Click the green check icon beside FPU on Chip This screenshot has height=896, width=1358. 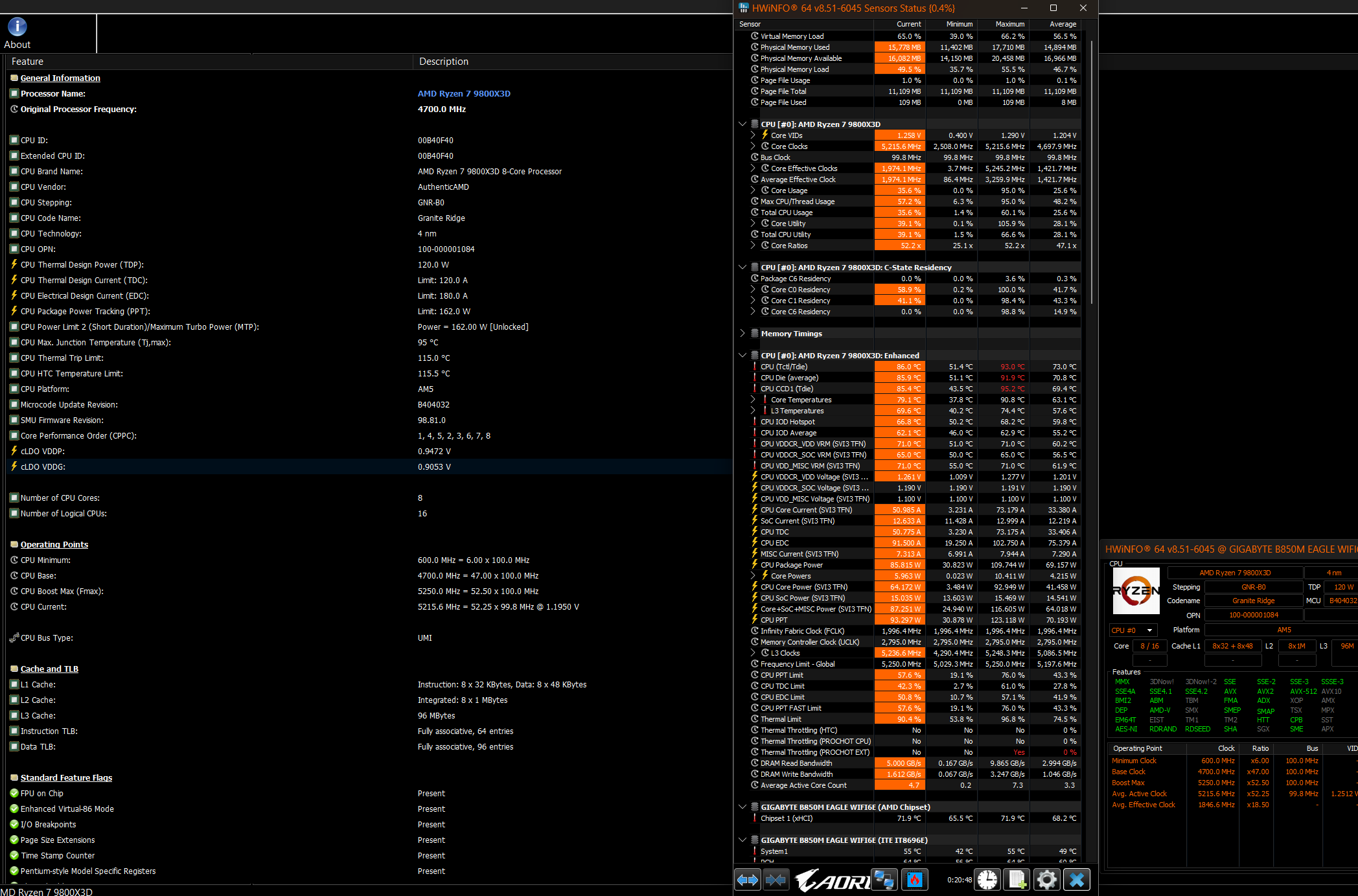coord(14,794)
